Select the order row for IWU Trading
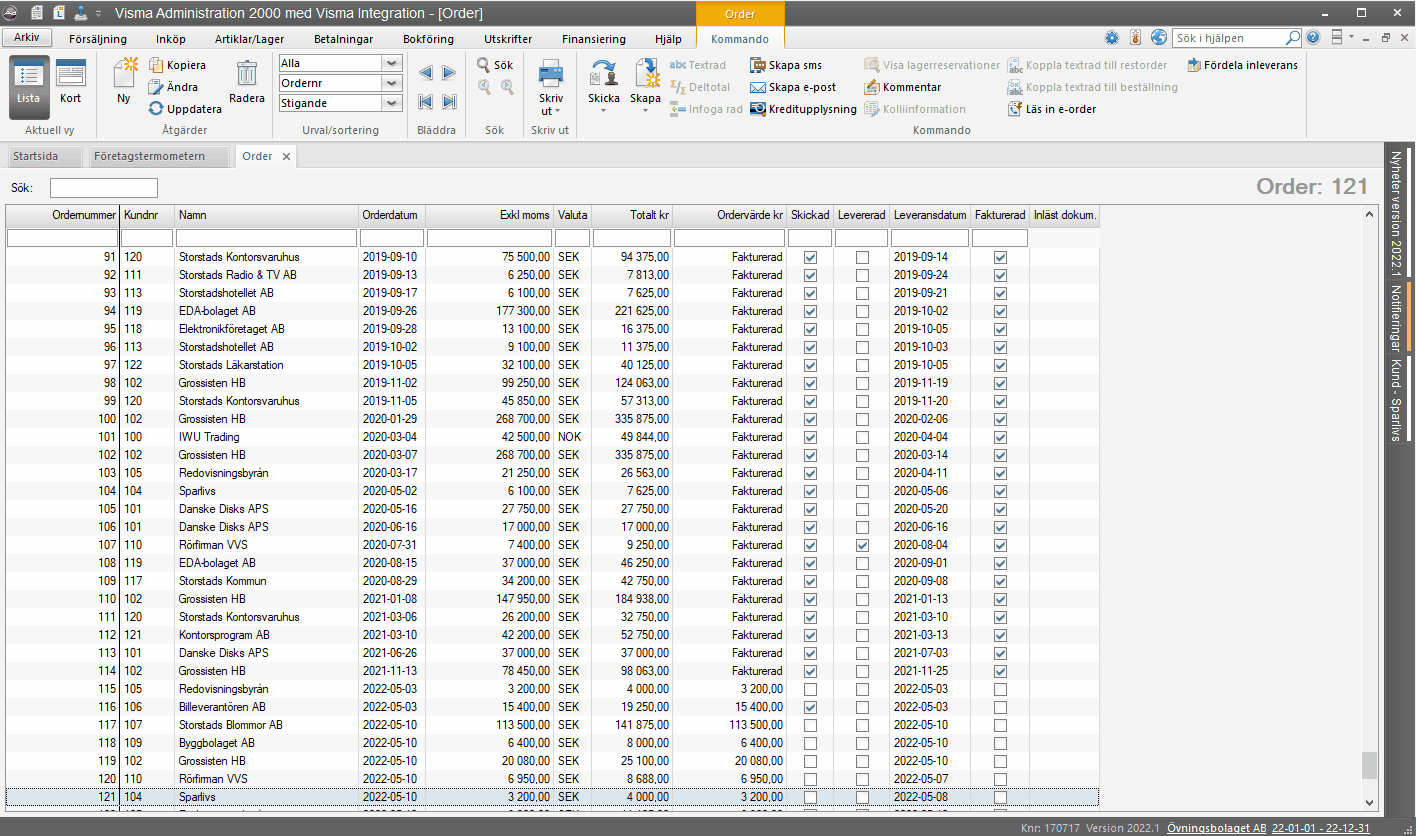The image size is (1416, 836). point(552,437)
